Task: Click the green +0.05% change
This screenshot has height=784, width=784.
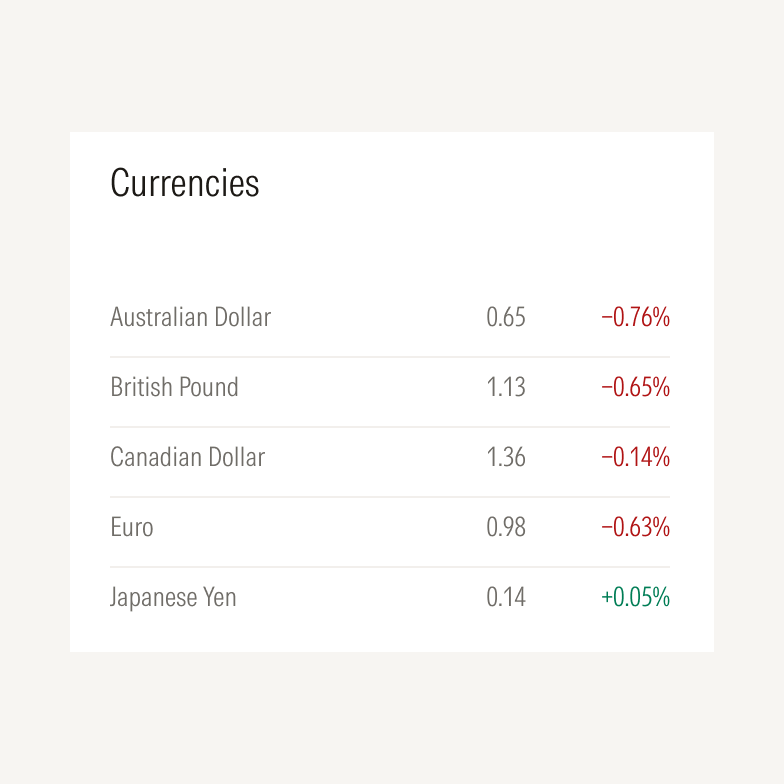Action: click(635, 598)
